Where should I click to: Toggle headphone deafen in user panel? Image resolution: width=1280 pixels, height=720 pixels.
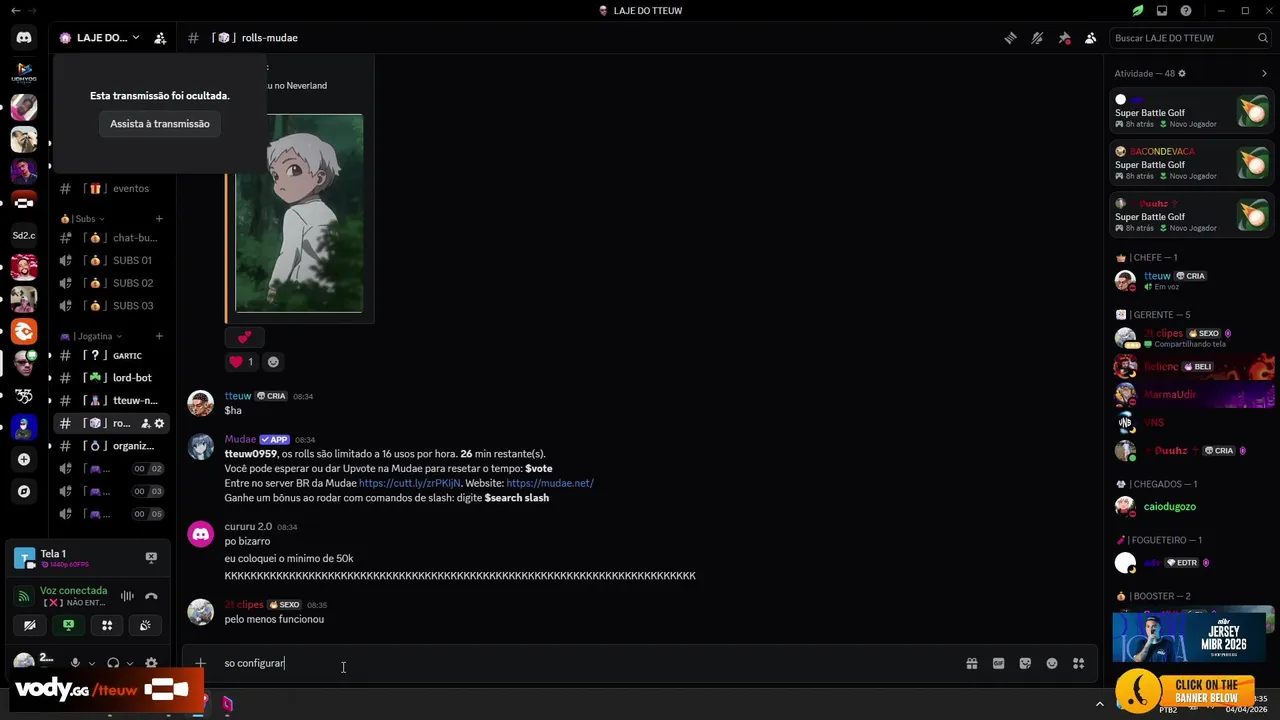click(x=113, y=663)
